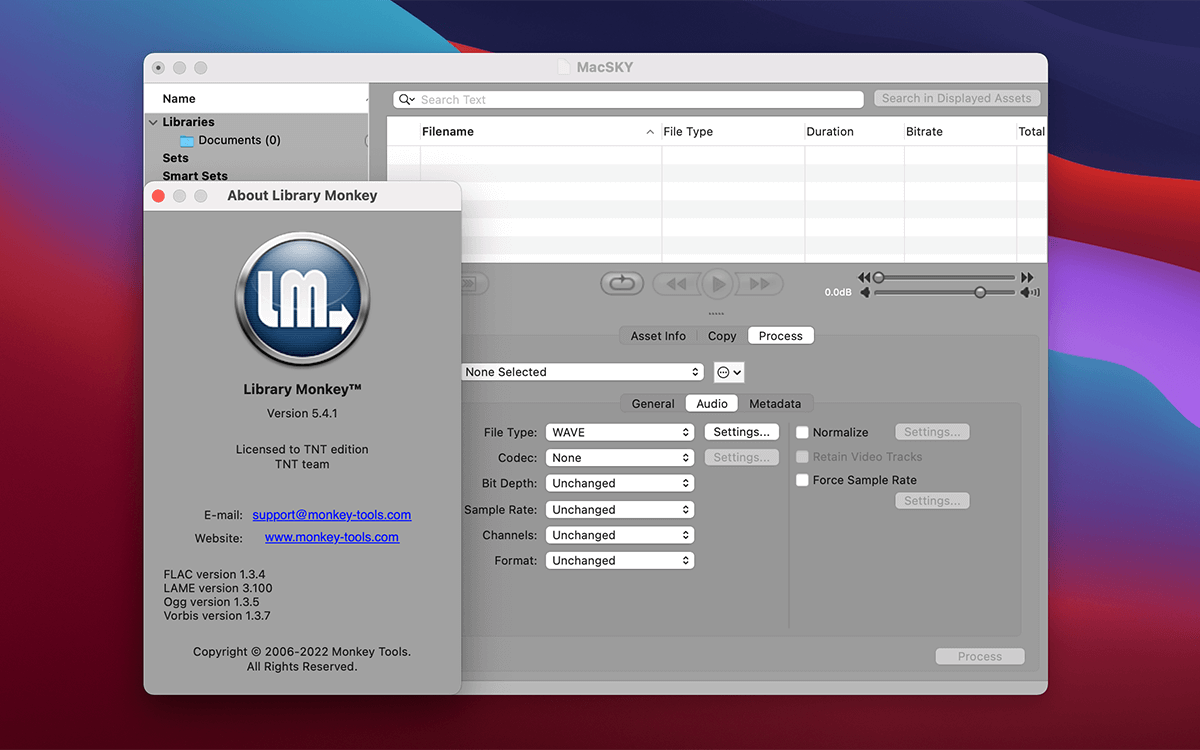Viewport: 1200px width, 750px height.
Task: Click the 'Licensed to TNT edition' text
Action: pos(302,450)
